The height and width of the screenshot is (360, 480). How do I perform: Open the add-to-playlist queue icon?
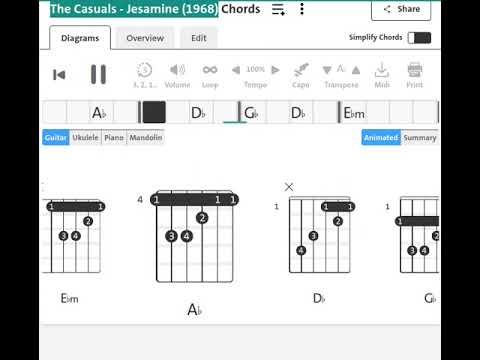pyautogui.click(x=278, y=9)
